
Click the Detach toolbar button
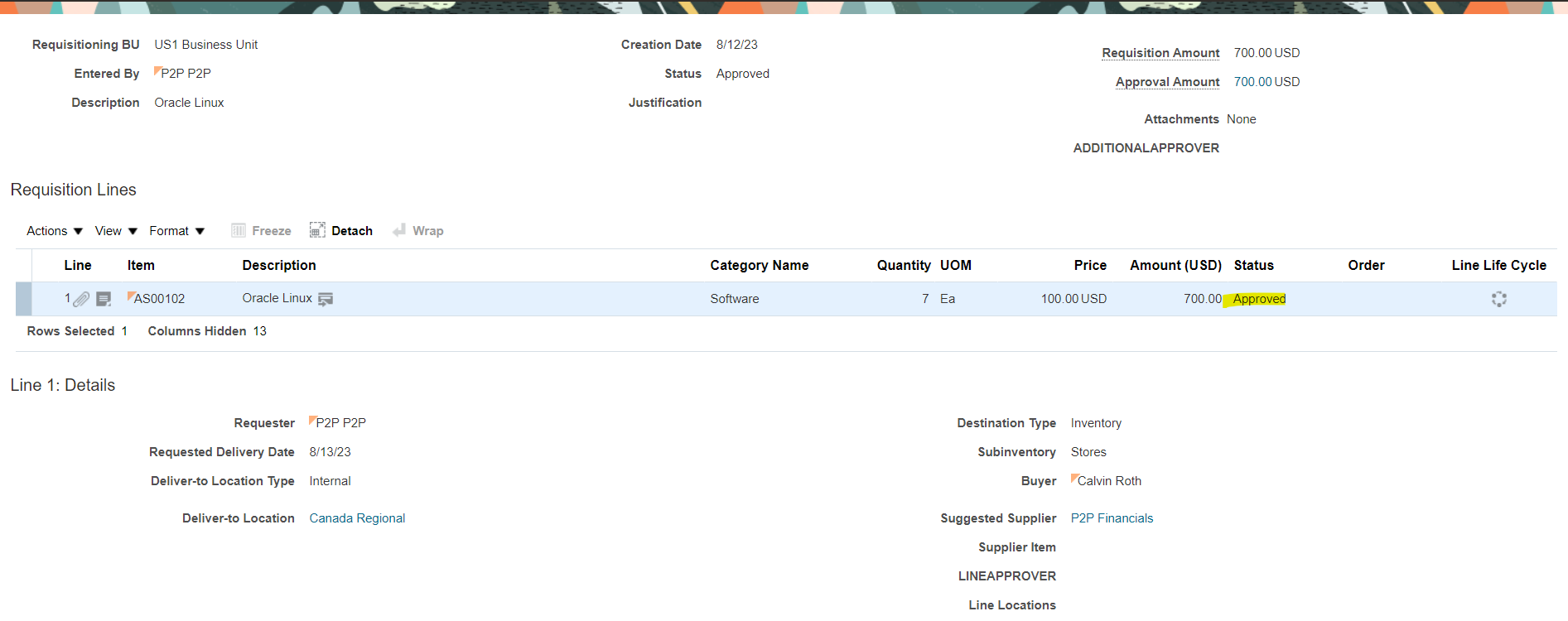(x=341, y=231)
